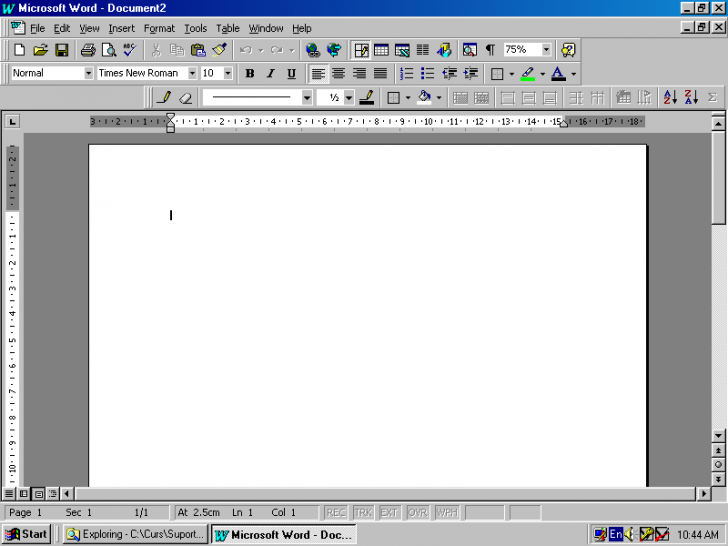Screen dimensions: 728x546
Task: Click the Insert Table icon
Action: tap(381, 50)
